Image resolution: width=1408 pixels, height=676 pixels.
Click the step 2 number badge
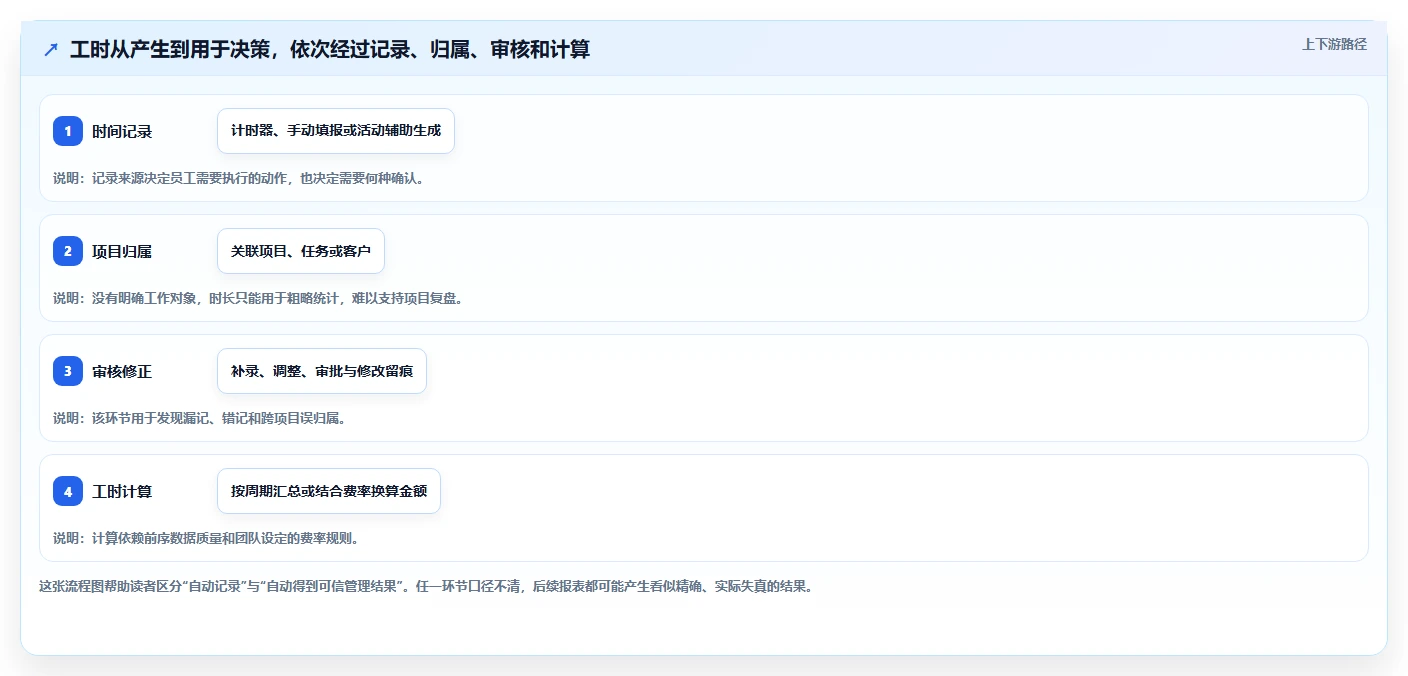(68, 251)
